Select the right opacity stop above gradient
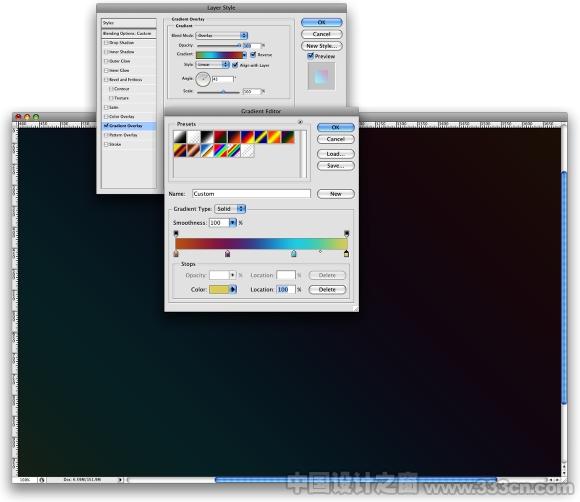This screenshot has height=502, width=580. pos(346,233)
